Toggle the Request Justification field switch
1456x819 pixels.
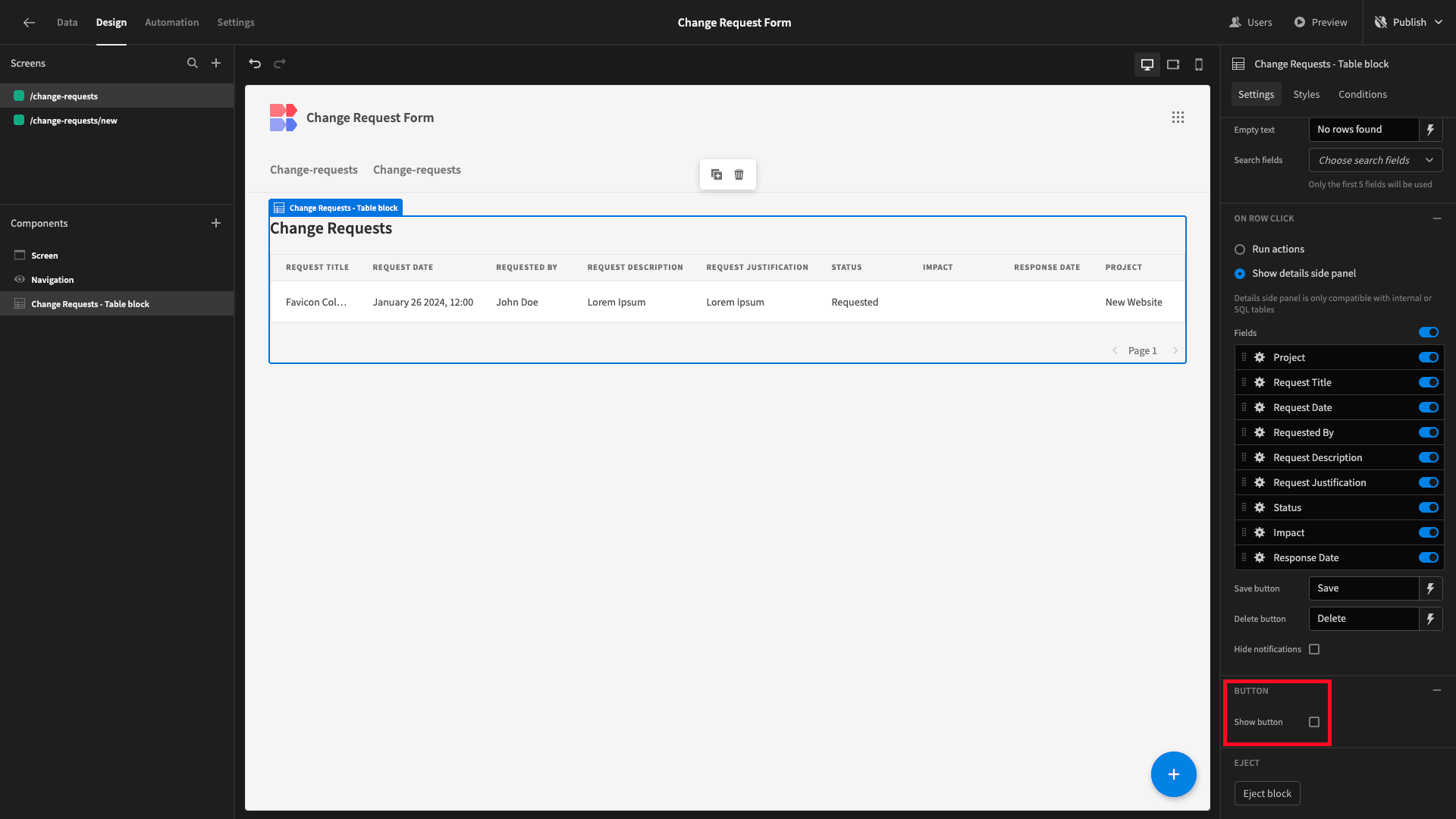pyautogui.click(x=1429, y=482)
